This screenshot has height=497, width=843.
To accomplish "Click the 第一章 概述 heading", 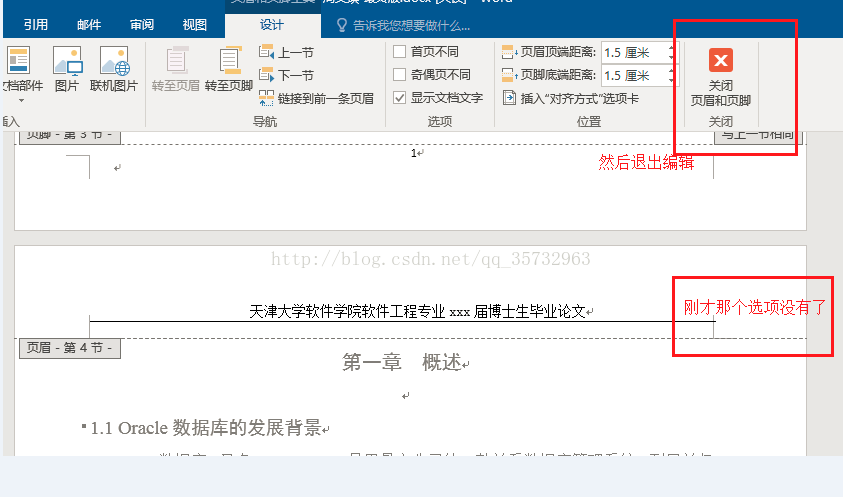I will (x=403, y=363).
